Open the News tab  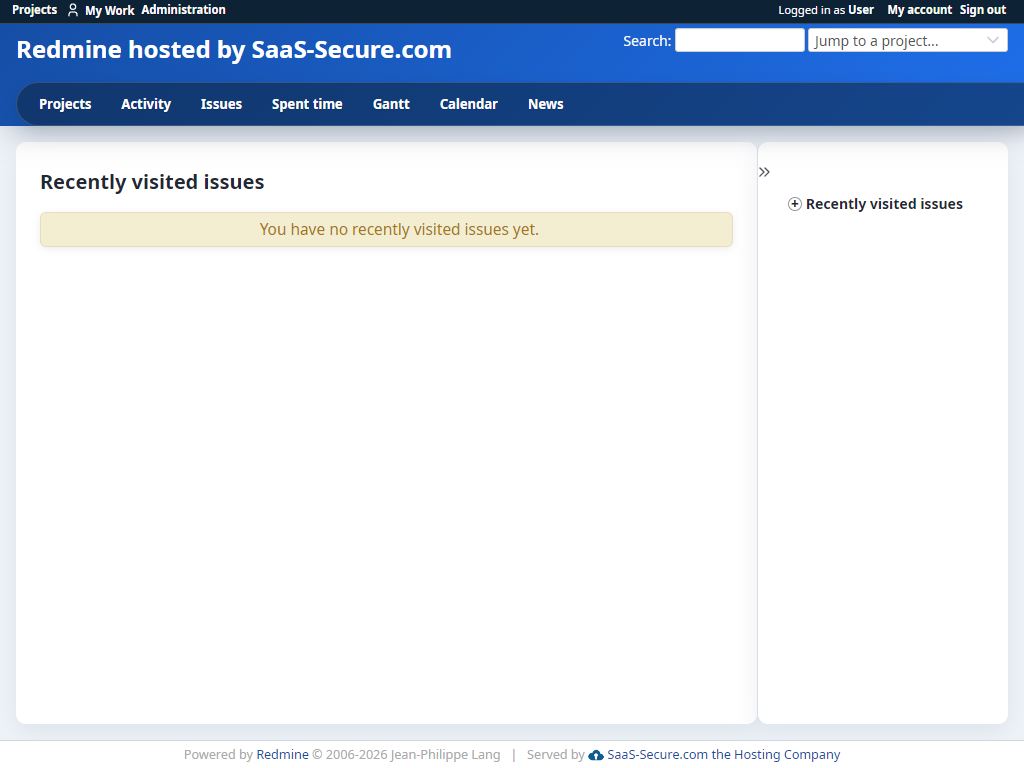546,104
